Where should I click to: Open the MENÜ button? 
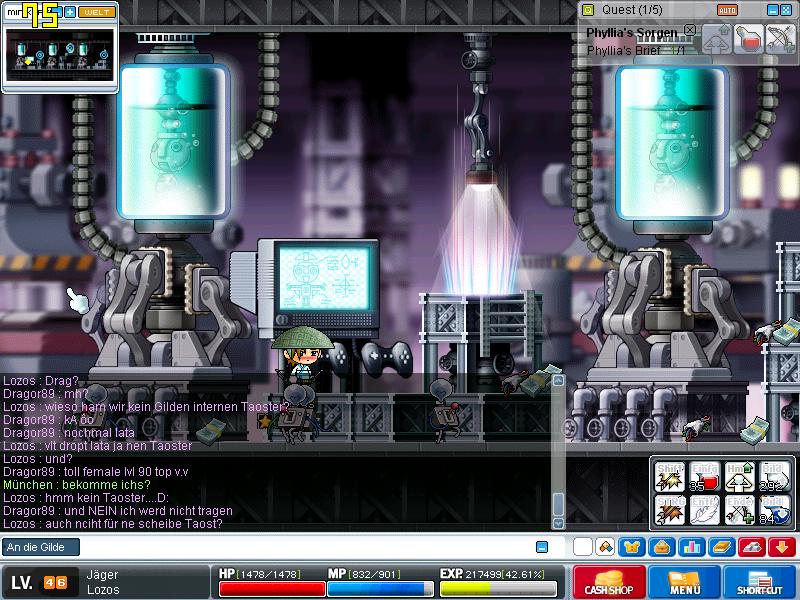pos(685,583)
